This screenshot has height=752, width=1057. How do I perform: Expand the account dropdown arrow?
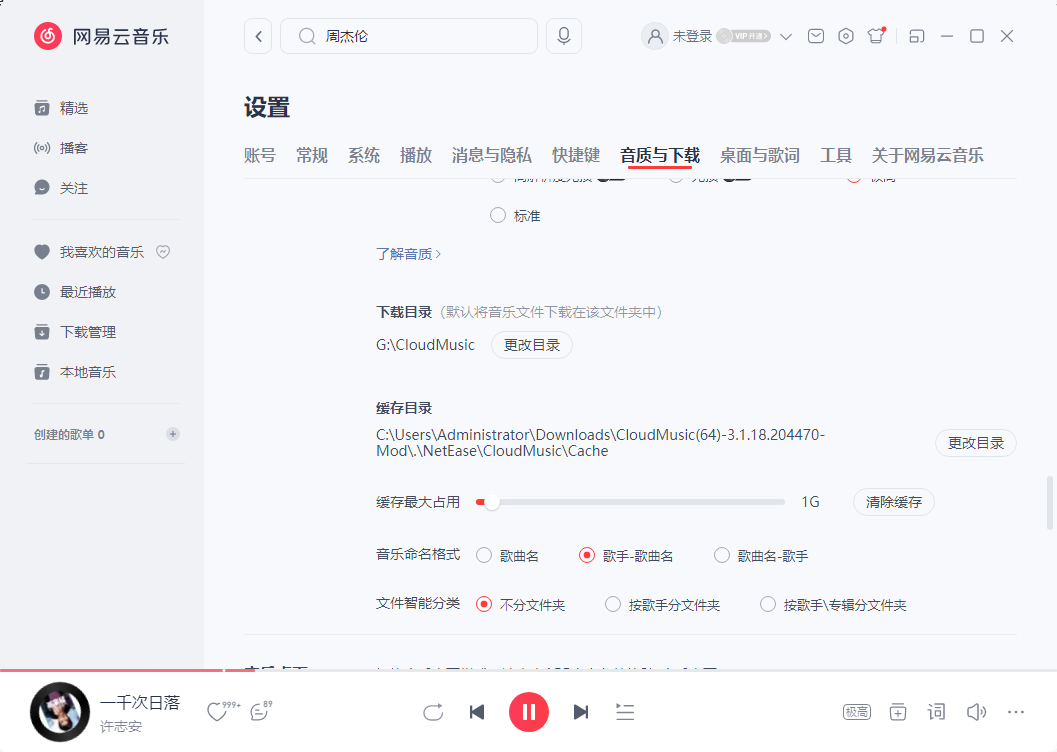(x=786, y=37)
